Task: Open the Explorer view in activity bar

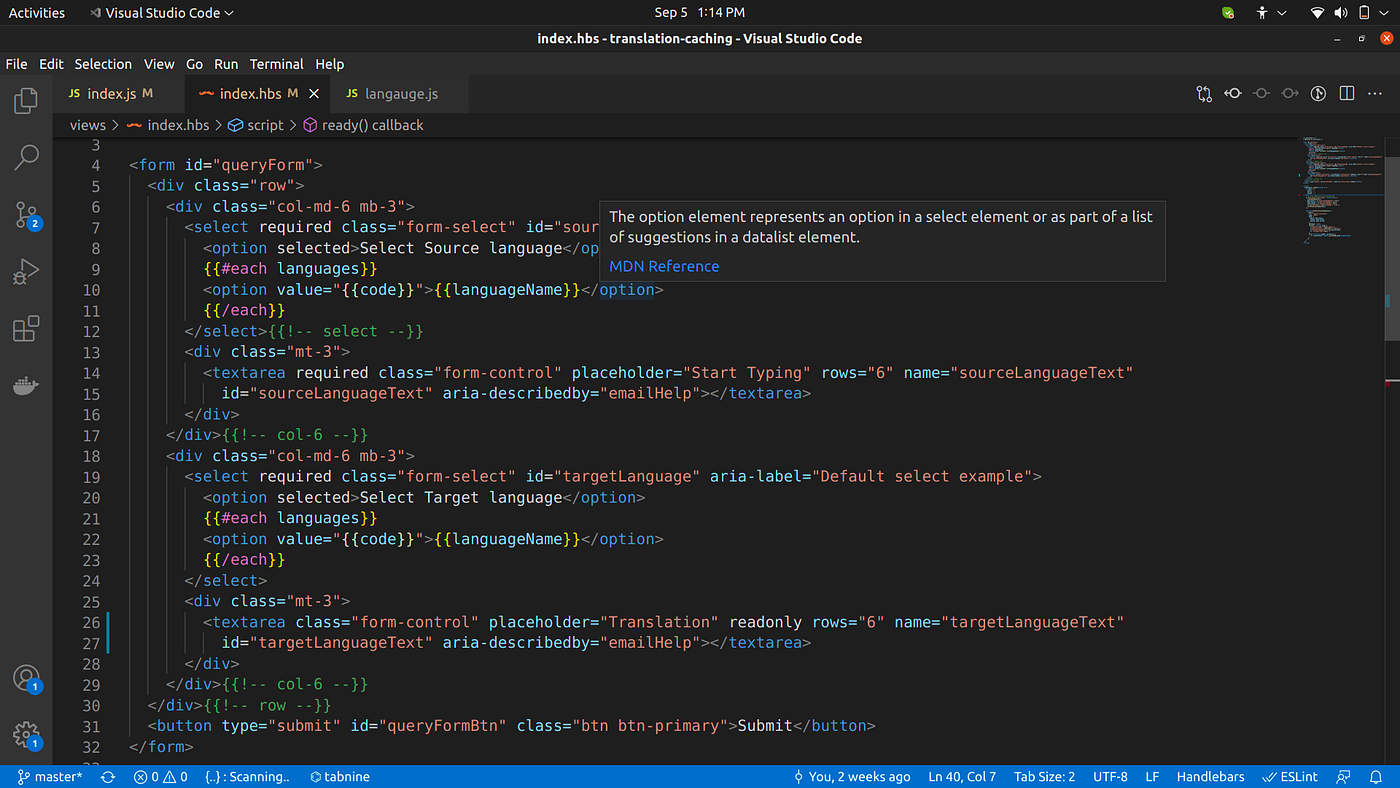Action: click(26, 100)
